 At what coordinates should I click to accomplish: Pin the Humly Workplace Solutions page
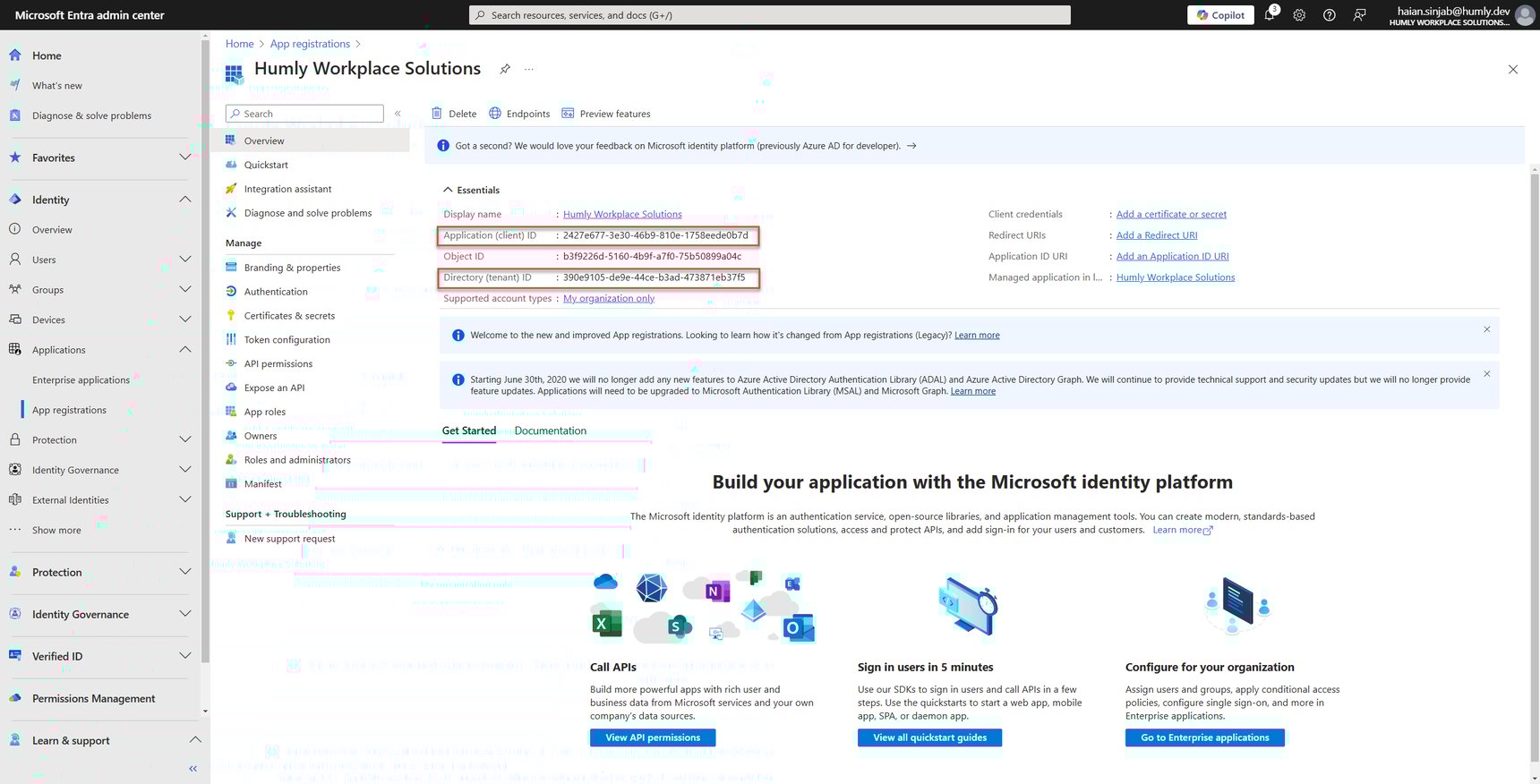pyautogui.click(x=505, y=69)
